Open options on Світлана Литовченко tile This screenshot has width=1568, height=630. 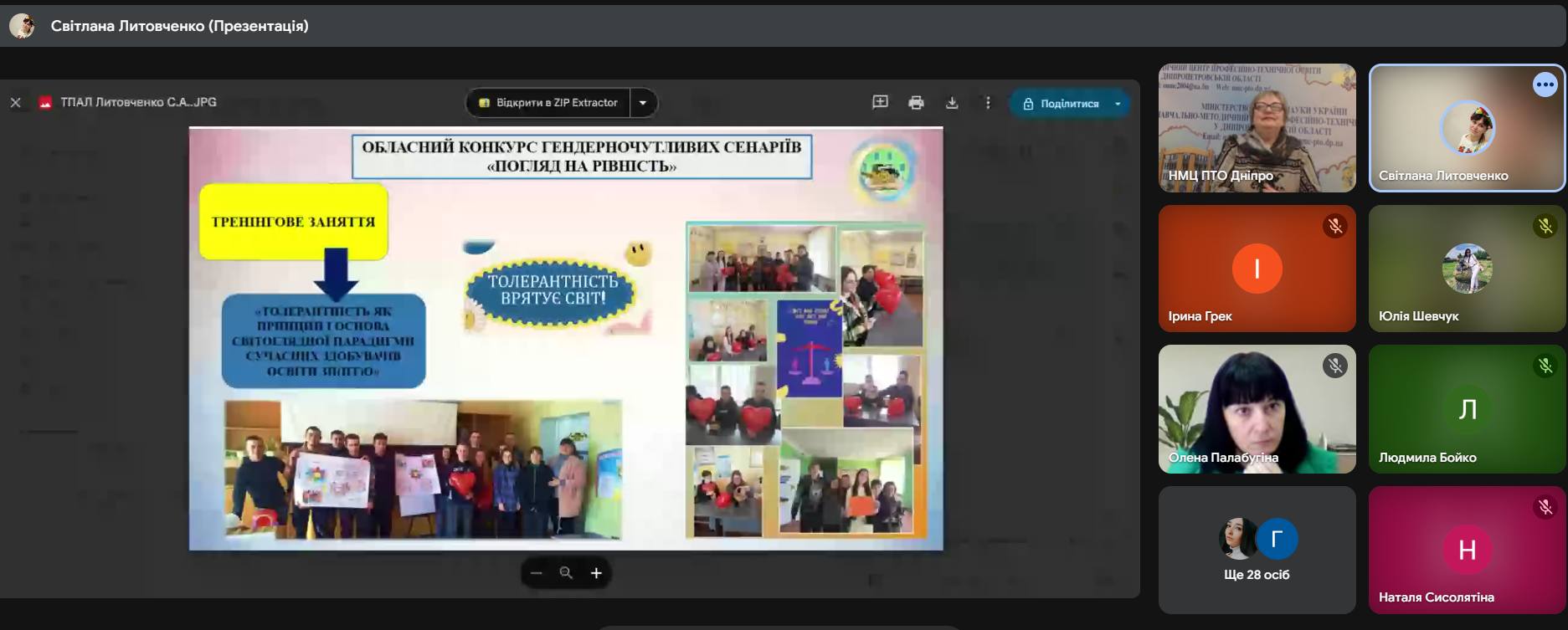point(1545,85)
